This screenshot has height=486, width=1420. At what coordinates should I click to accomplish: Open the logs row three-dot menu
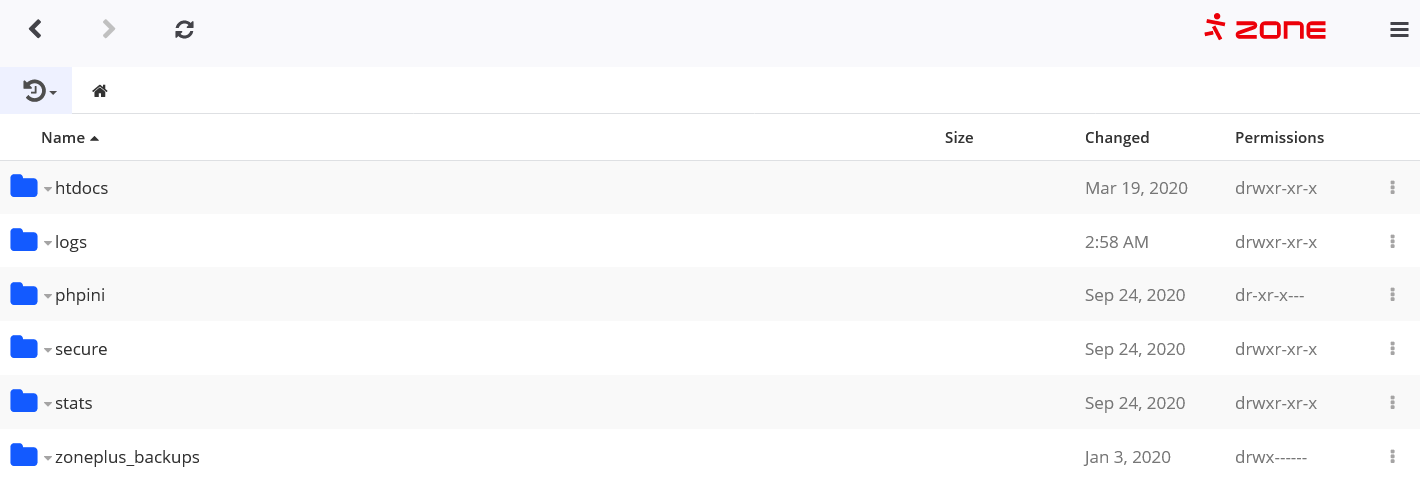coord(1392,241)
